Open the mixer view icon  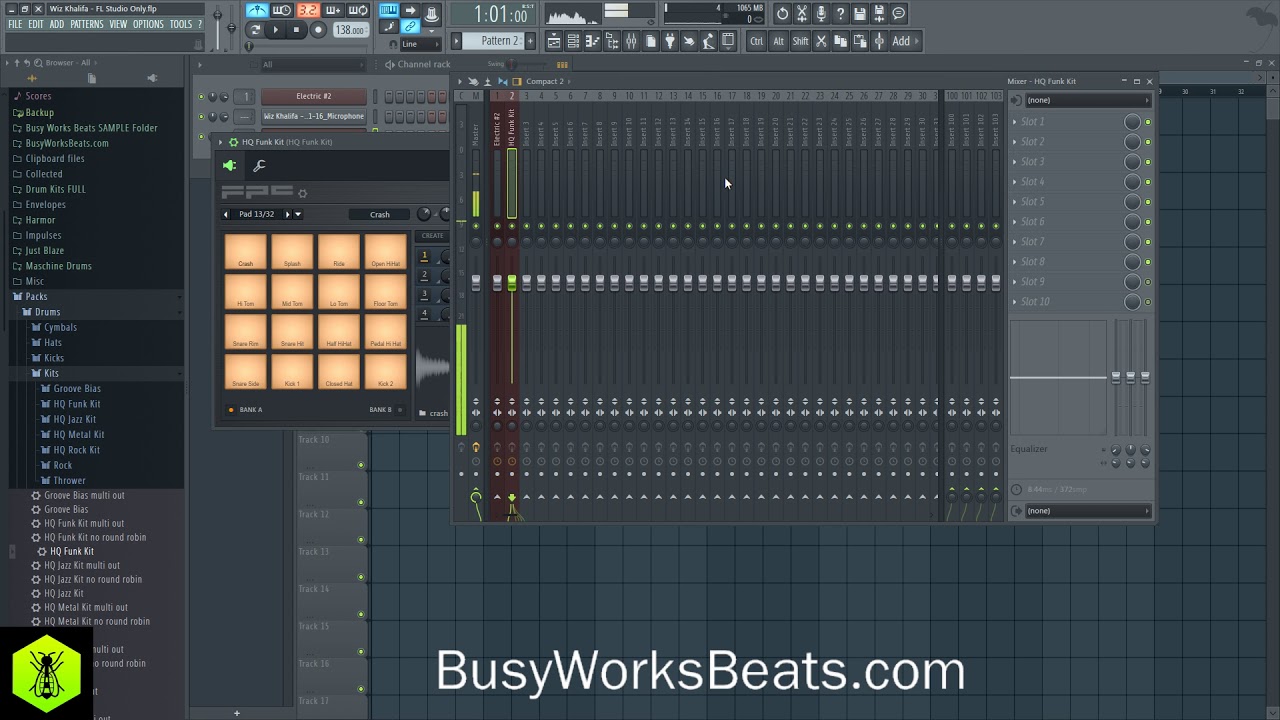pyautogui.click(x=631, y=41)
